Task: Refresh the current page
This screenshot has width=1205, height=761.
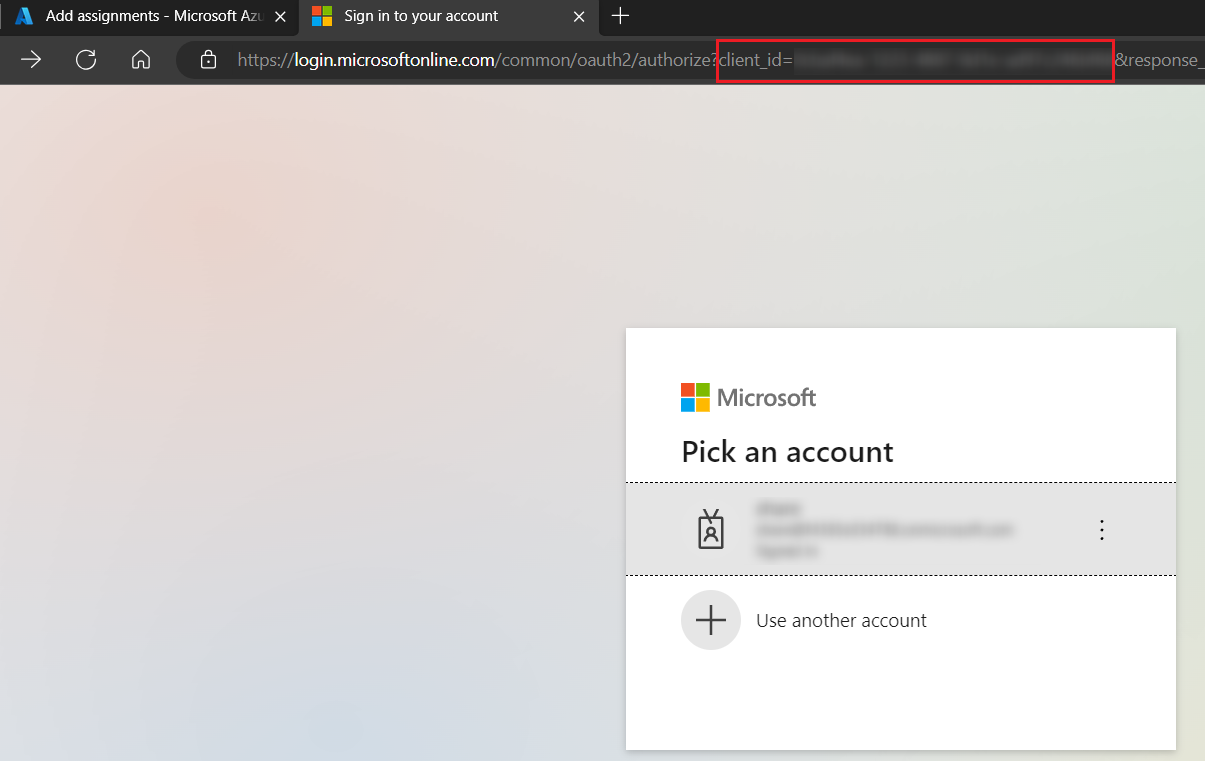Action: point(86,60)
